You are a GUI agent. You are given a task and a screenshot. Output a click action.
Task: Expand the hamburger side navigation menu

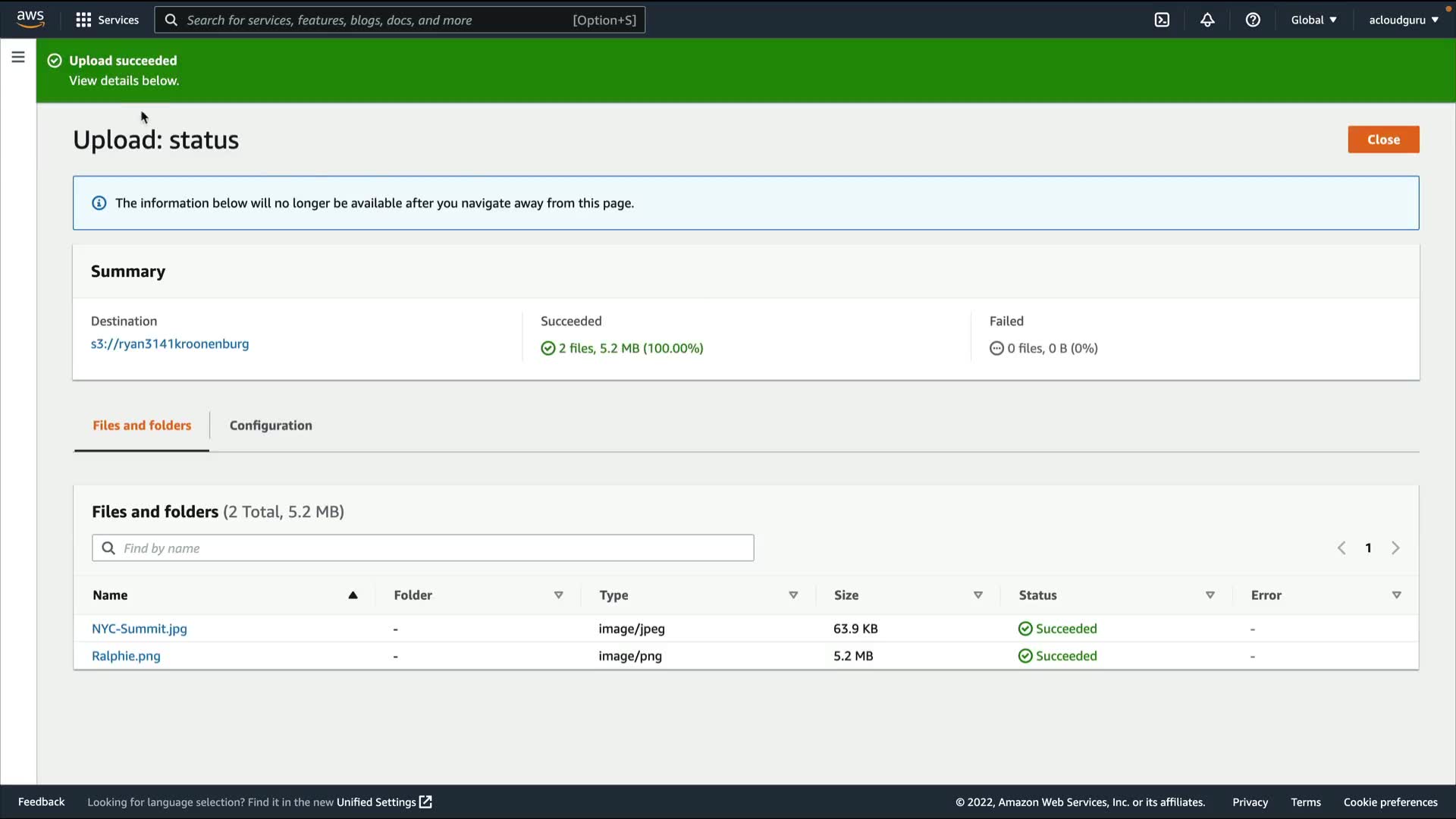[18, 57]
